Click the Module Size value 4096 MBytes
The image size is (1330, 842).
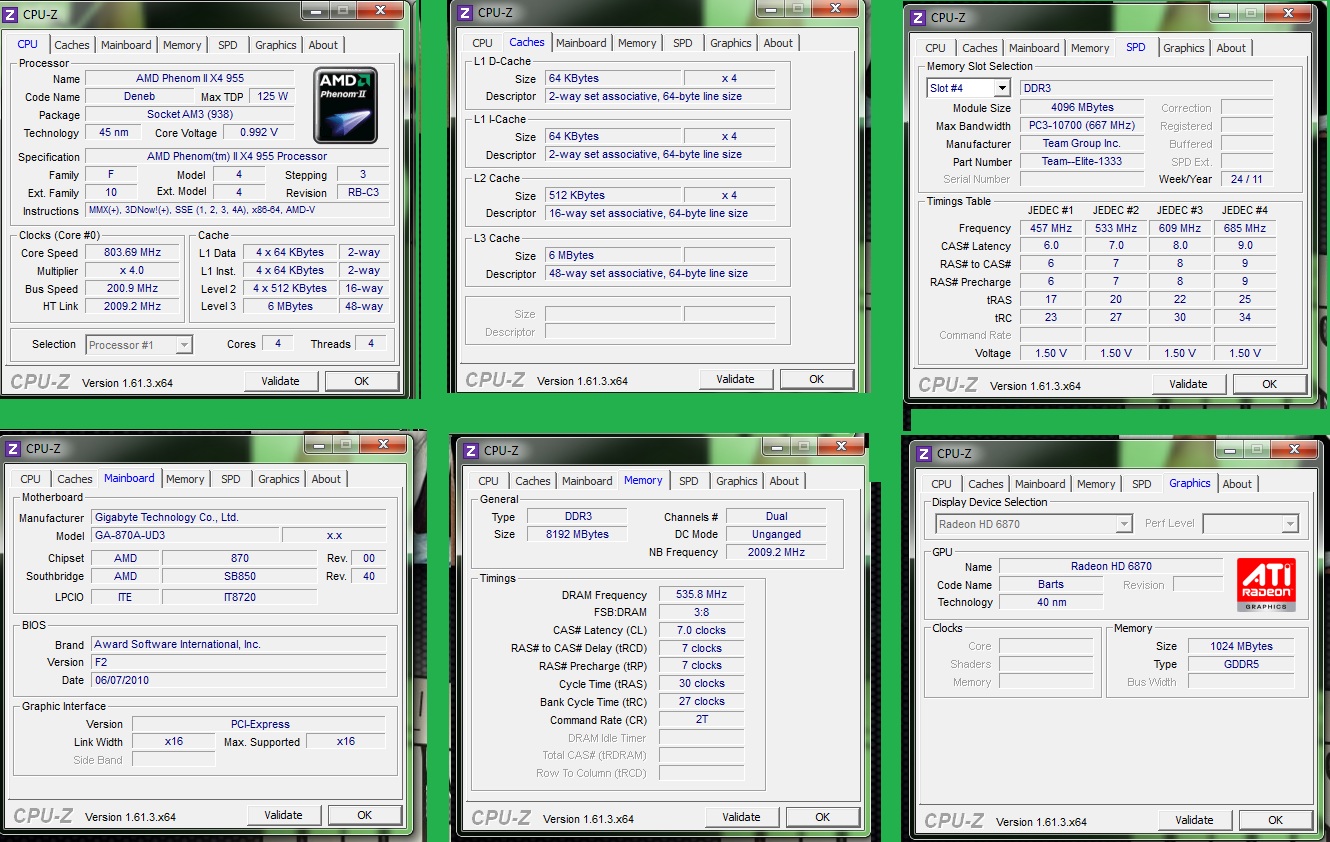pyautogui.click(x=1083, y=107)
